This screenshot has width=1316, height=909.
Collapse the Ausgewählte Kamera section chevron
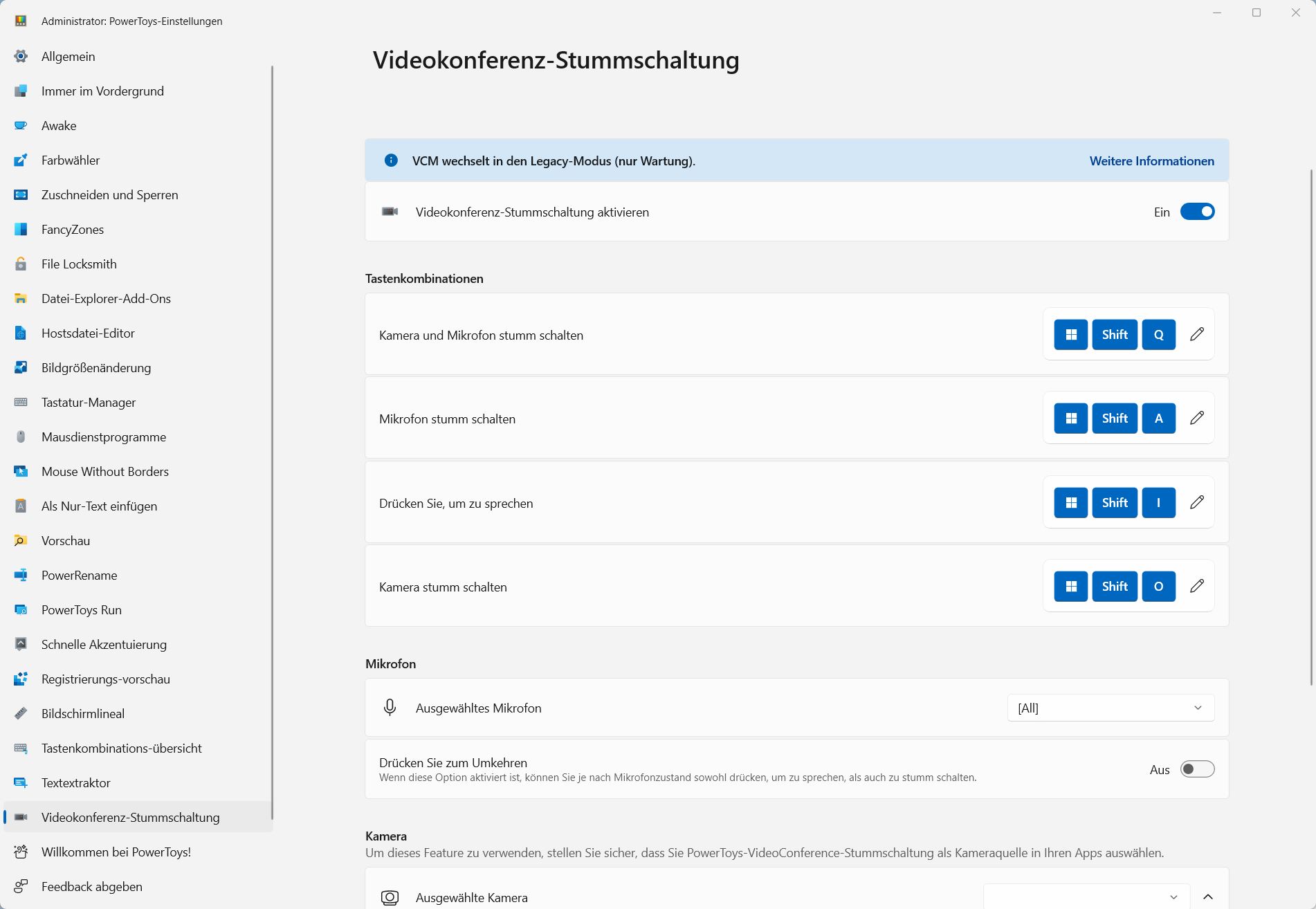point(1208,897)
